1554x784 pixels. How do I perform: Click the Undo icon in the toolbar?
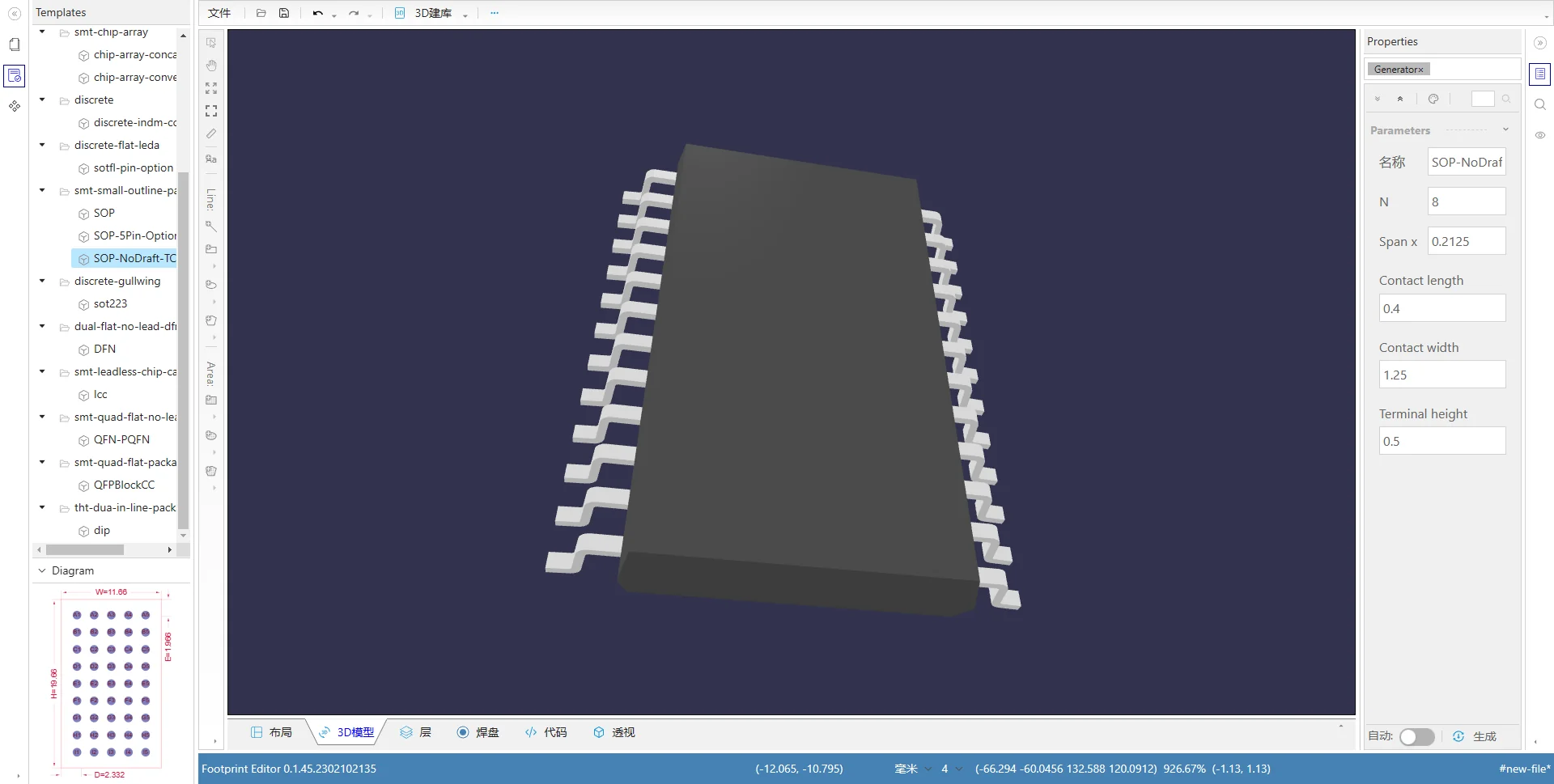pyautogui.click(x=316, y=13)
